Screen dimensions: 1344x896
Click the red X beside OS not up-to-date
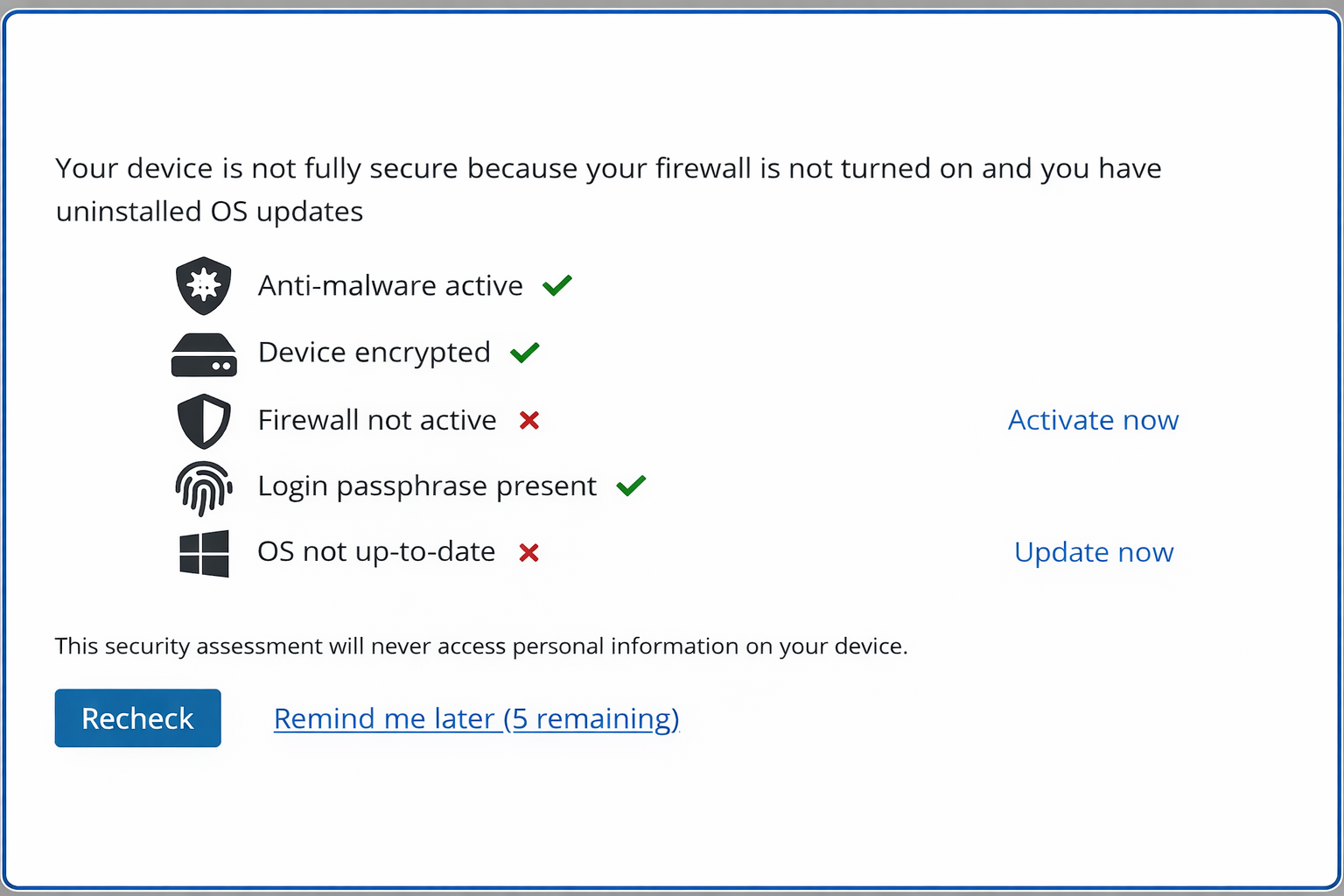[528, 552]
